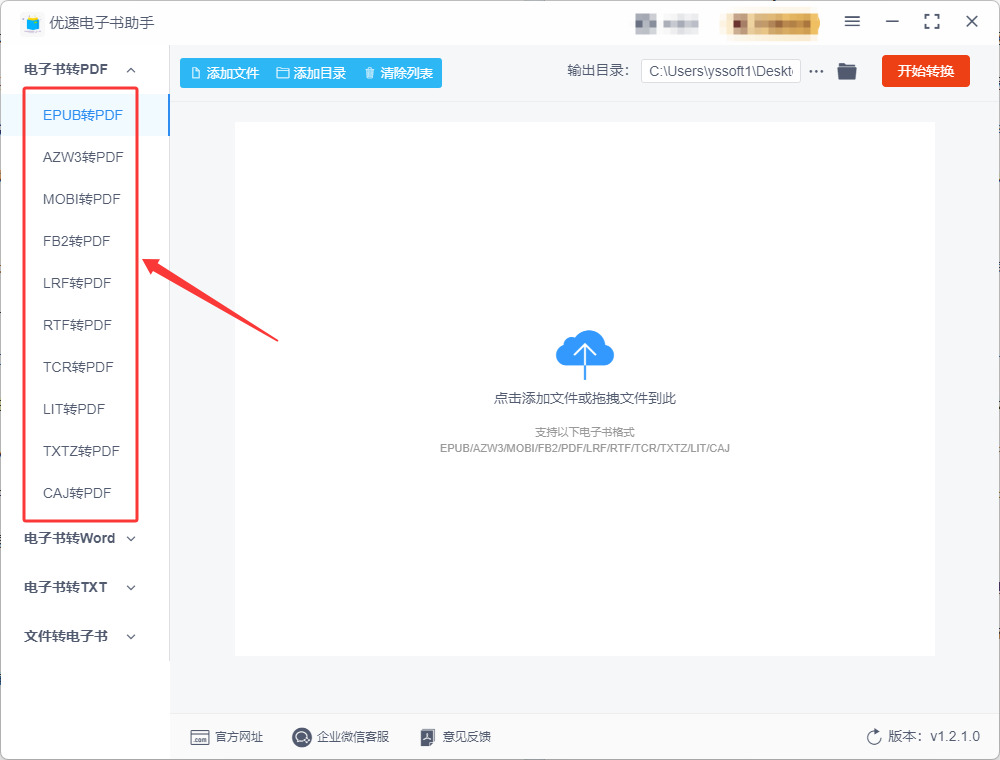Viewport: 1000px width, 760px height.
Task: Open the enterprise WeChat support icon
Action: pyautogui.click(x=302, y=737)
